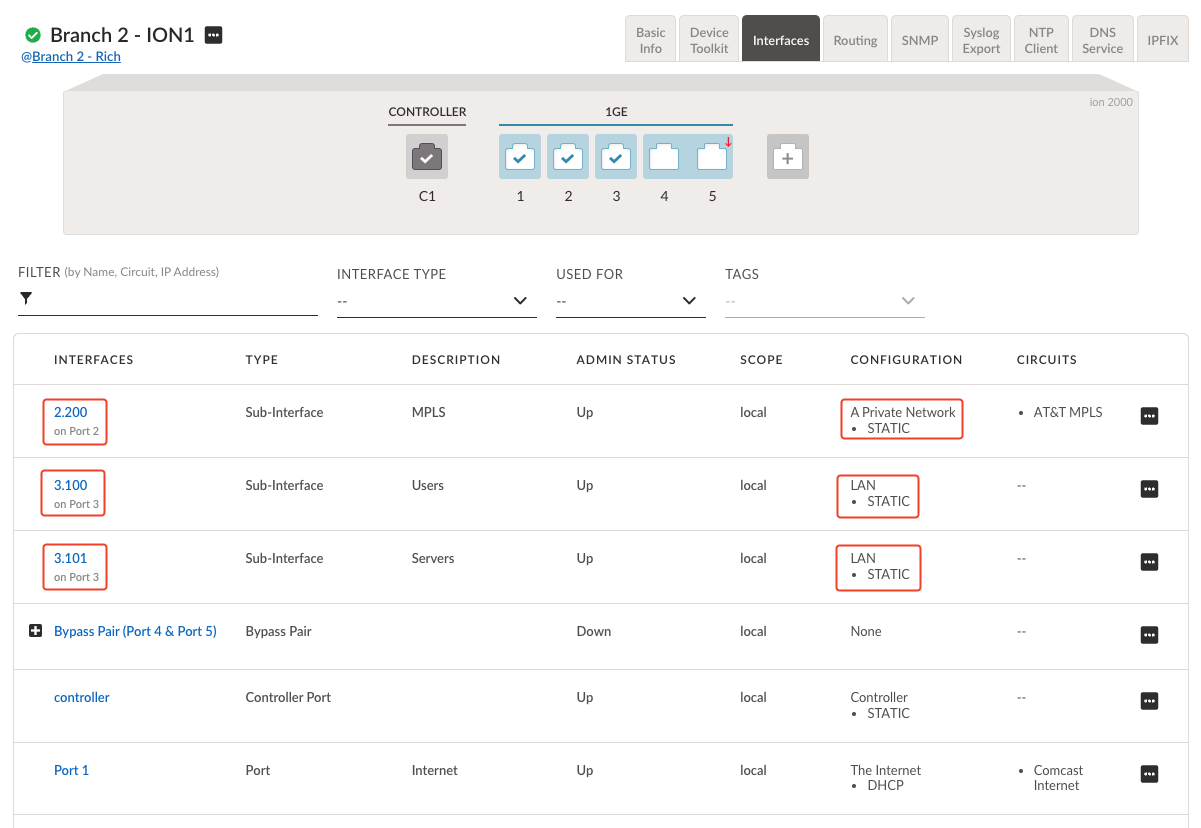
Task: Click port 5 icon showing the red down arrow
Action: 712,157
